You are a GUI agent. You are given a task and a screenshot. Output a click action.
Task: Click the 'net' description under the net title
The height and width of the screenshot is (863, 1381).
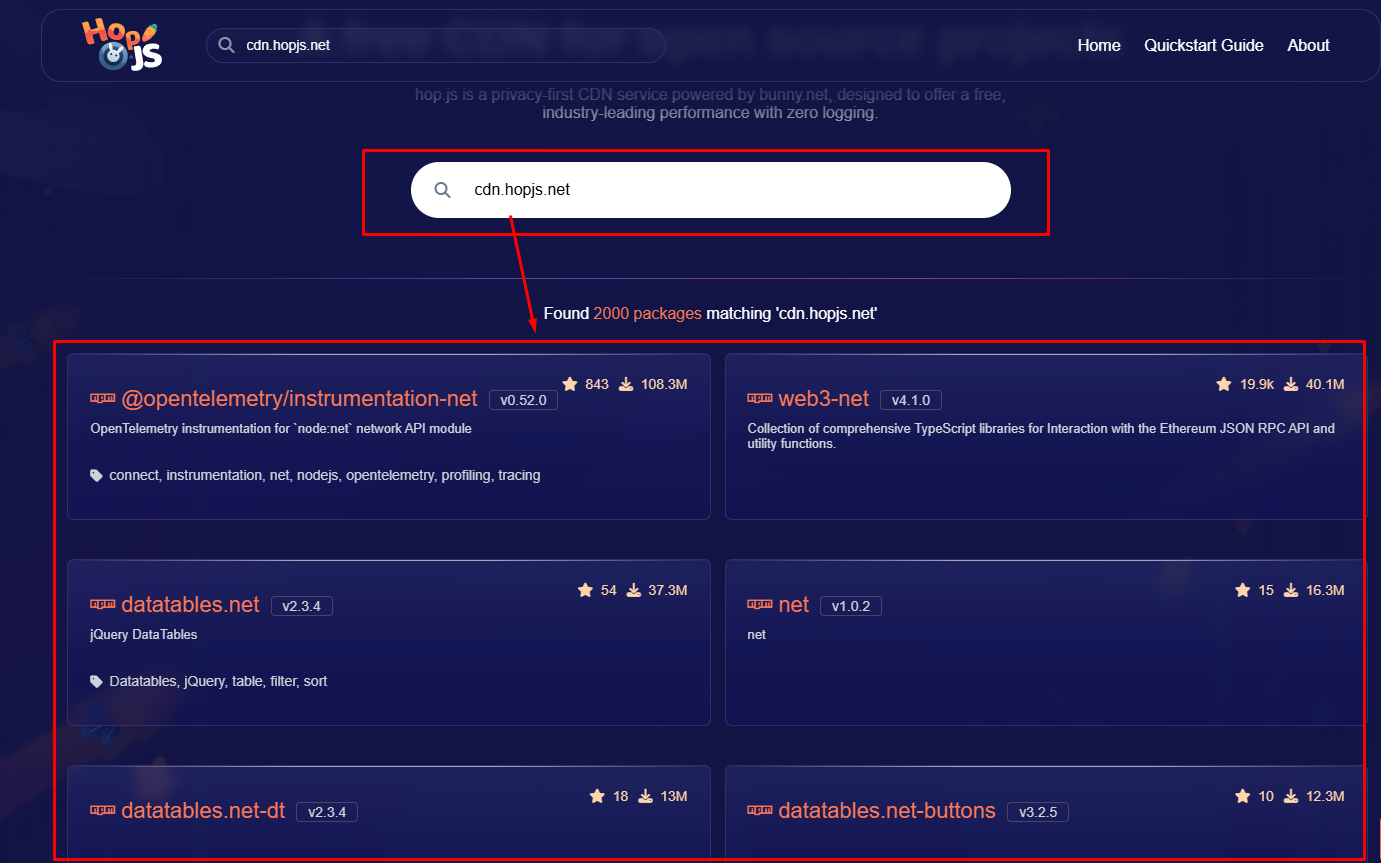(757, 635)
